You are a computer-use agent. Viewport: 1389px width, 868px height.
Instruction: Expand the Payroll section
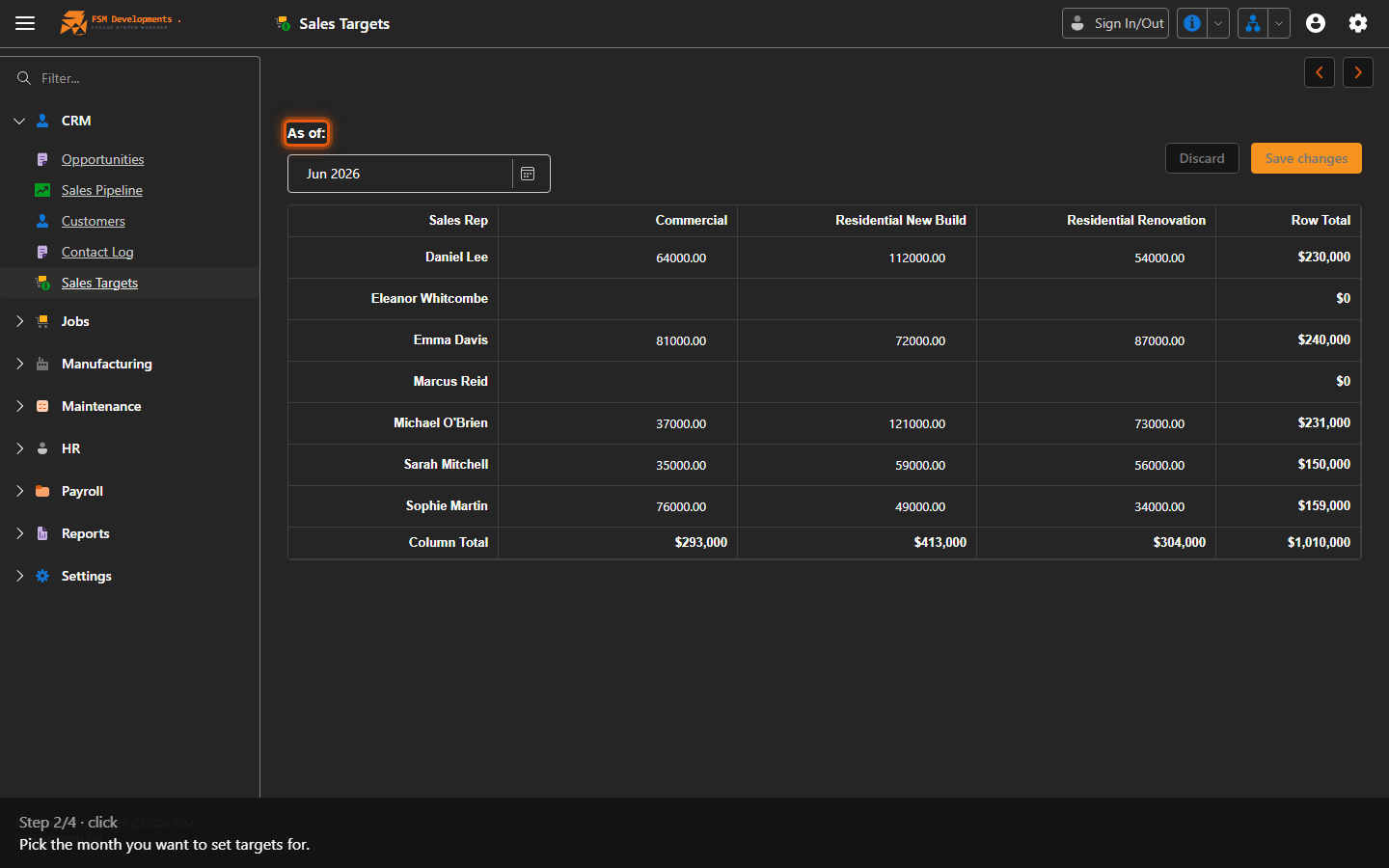click(19, 491)
